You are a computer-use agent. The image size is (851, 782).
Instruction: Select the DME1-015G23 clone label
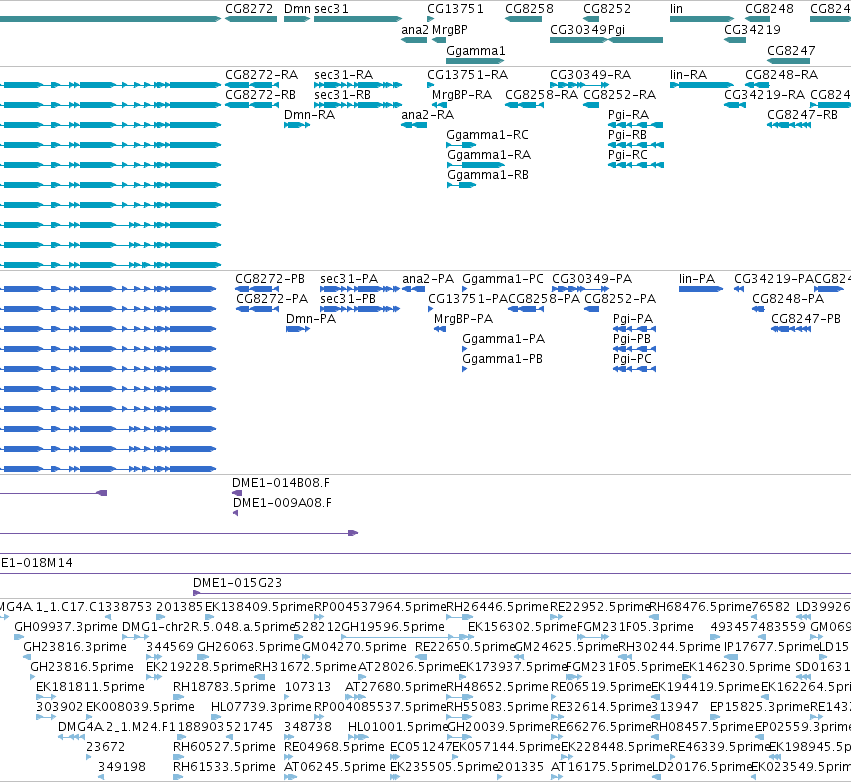tap(237, 583)
